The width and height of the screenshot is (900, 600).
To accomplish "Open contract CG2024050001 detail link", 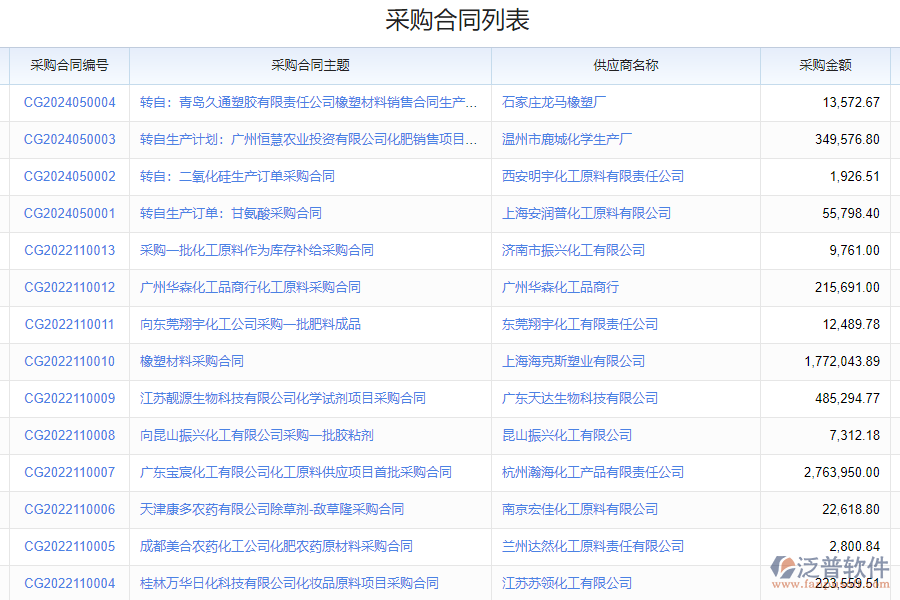I will click(67, 213).
